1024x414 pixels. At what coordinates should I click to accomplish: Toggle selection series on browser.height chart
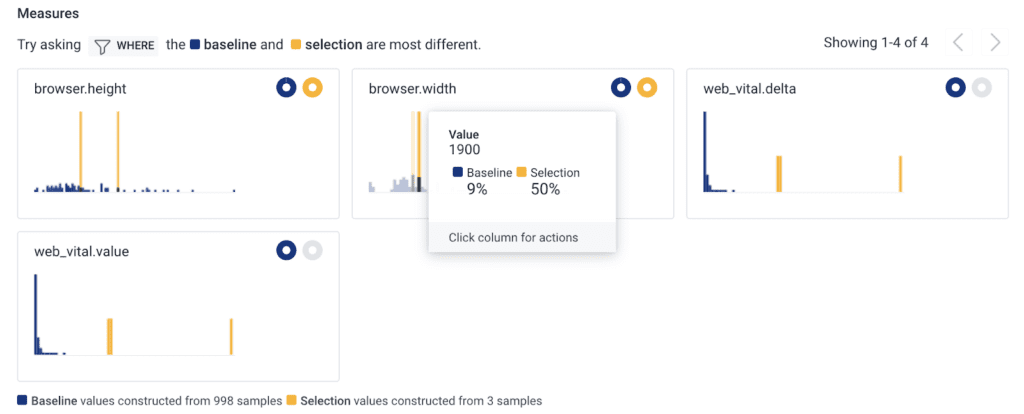pos(313,88)
